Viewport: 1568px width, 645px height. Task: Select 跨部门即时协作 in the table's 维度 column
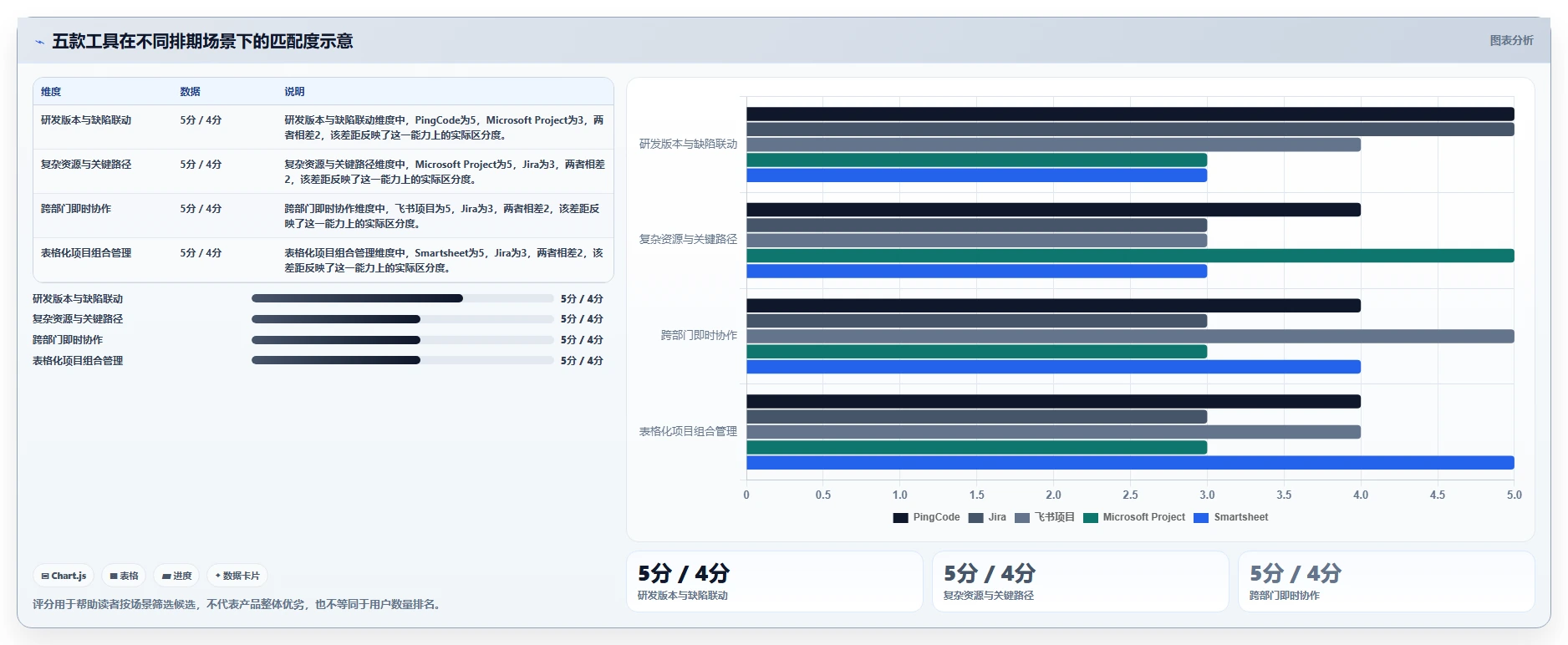(x=76, y=209)
